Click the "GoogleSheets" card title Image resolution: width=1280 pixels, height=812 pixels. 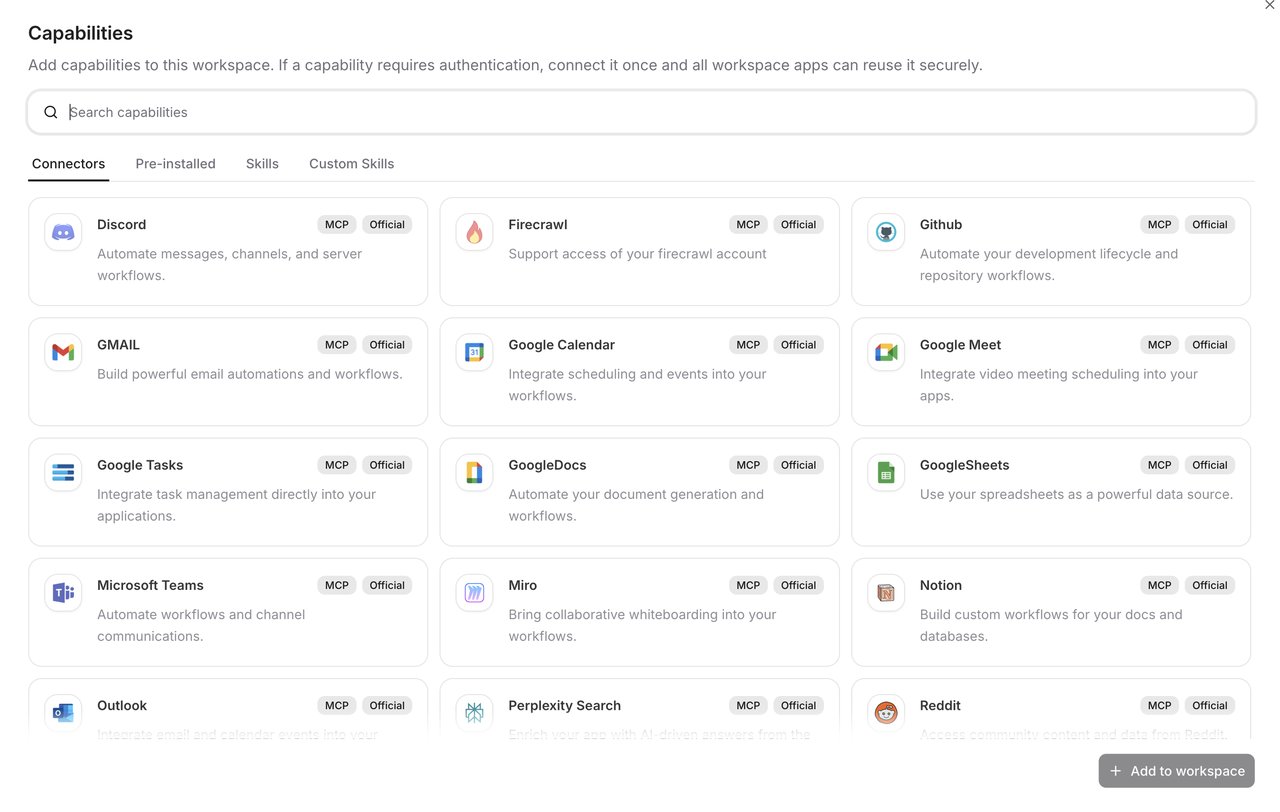[965, 465]
